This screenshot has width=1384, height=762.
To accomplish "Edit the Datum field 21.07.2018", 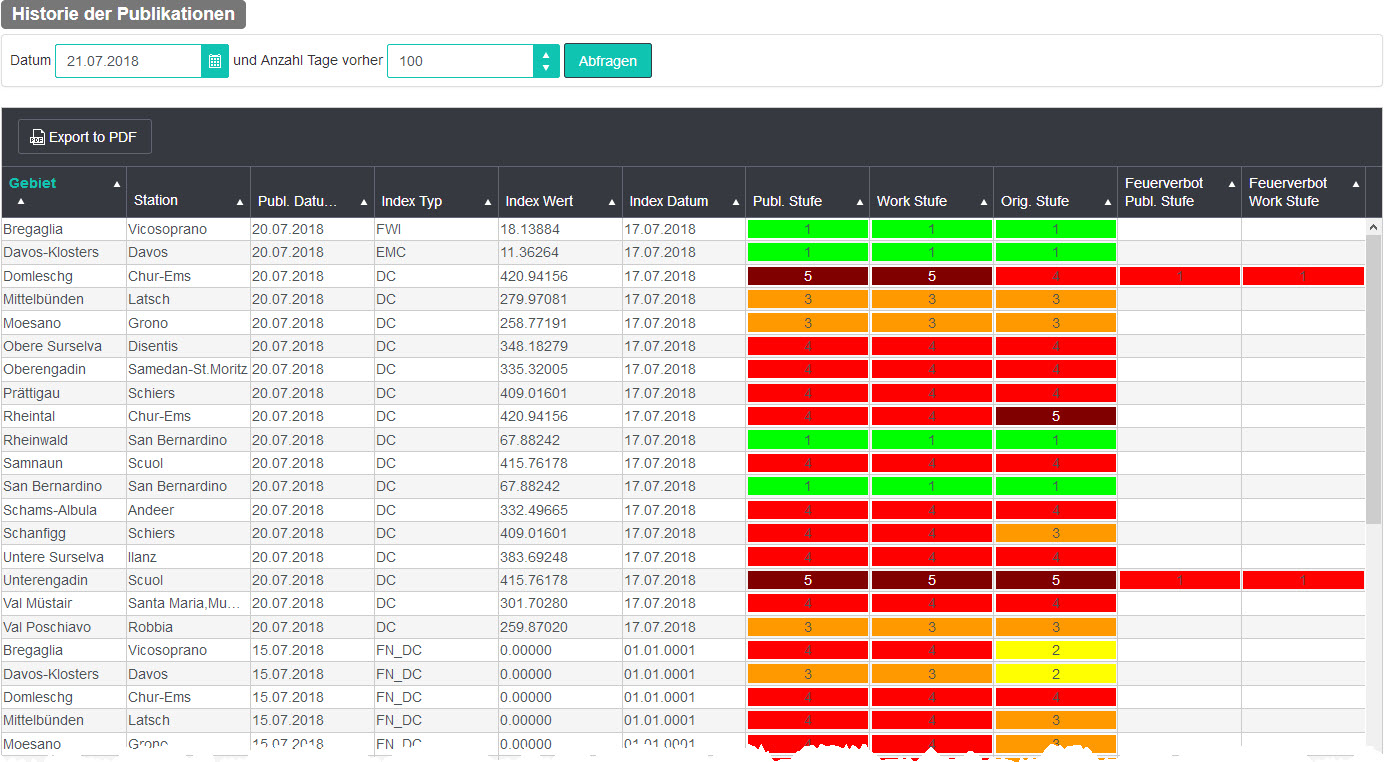I will click(128, 61).
